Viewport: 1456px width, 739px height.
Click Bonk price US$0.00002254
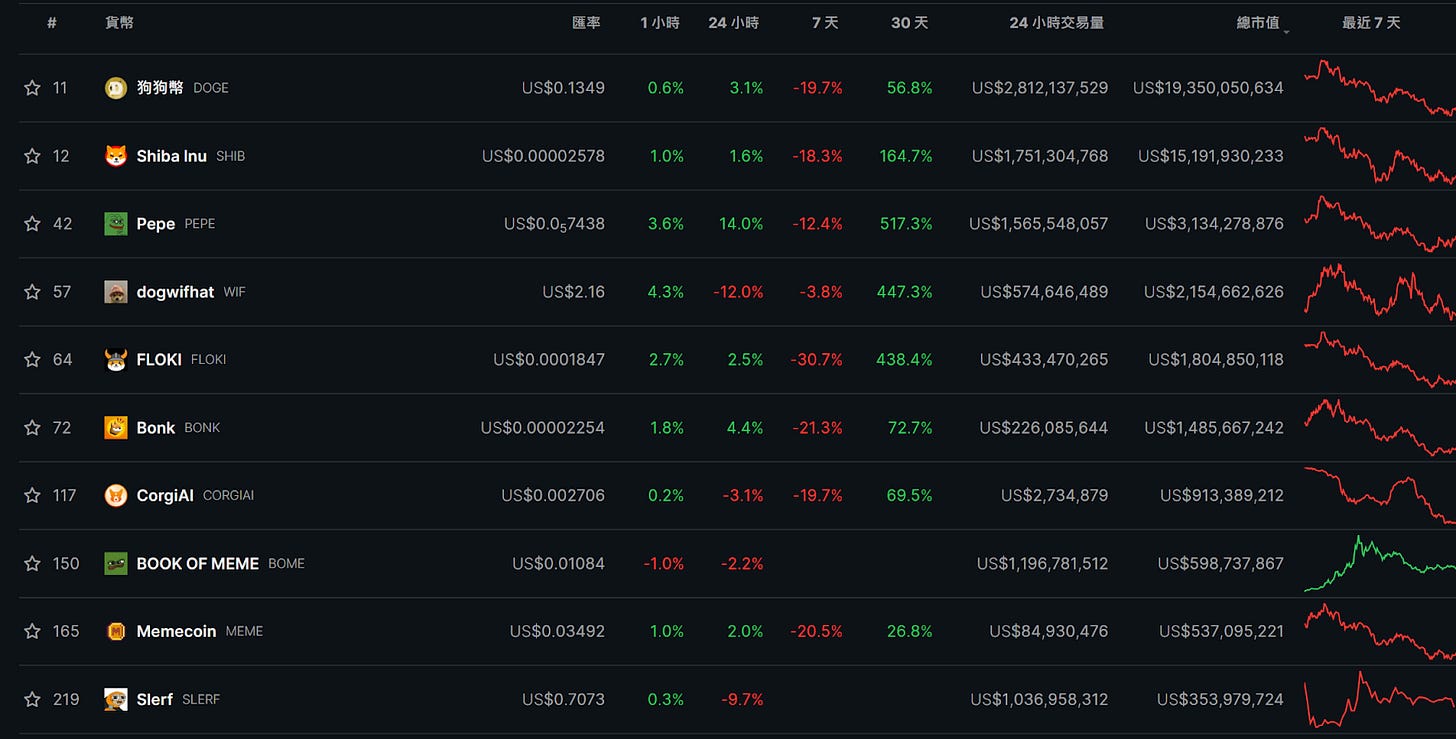point(543,428)
